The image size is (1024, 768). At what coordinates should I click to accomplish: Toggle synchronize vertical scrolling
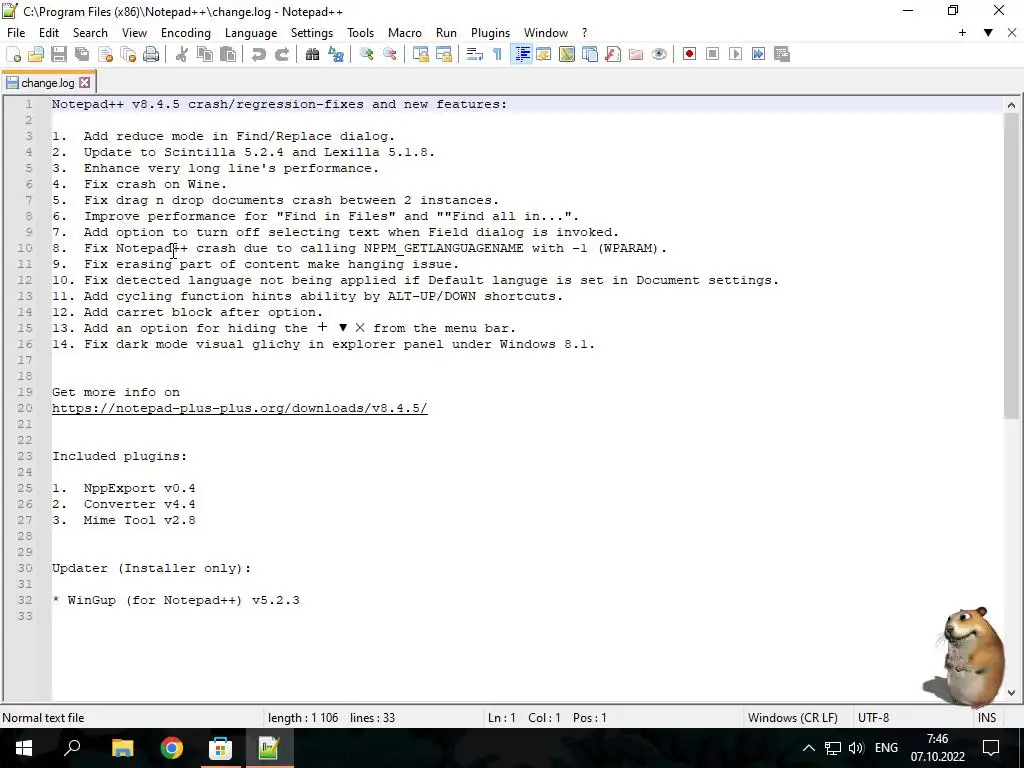click(x=421, y=54)
